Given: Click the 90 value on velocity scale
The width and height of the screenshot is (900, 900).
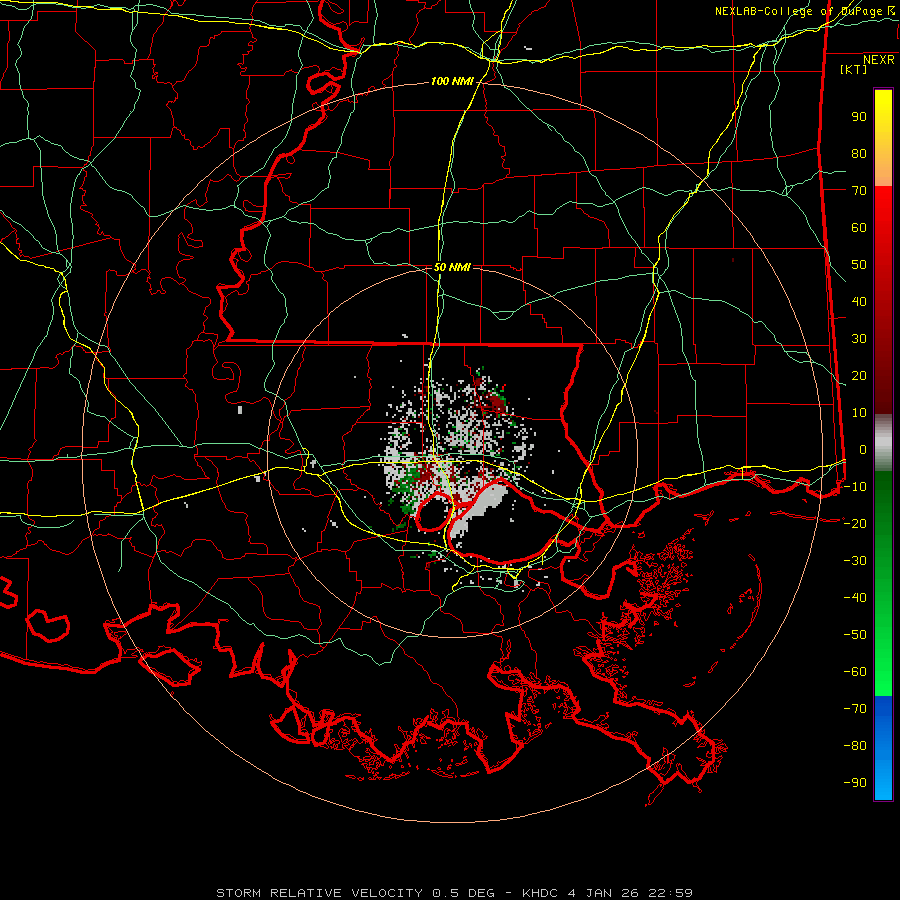Looking at the screenshot, I should (x=859, y=117).
